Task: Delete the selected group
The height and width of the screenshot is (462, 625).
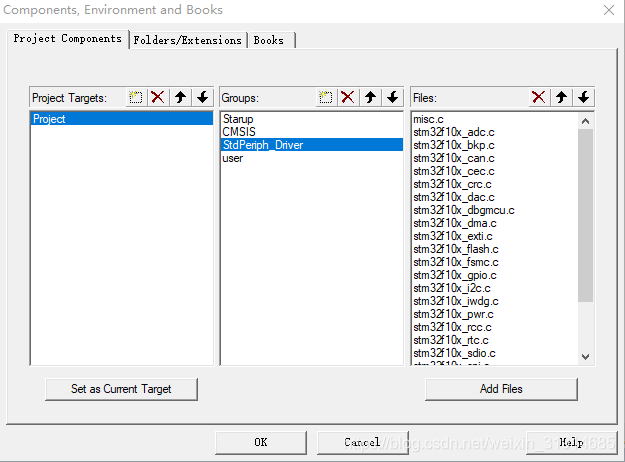Action: [348, 97]
